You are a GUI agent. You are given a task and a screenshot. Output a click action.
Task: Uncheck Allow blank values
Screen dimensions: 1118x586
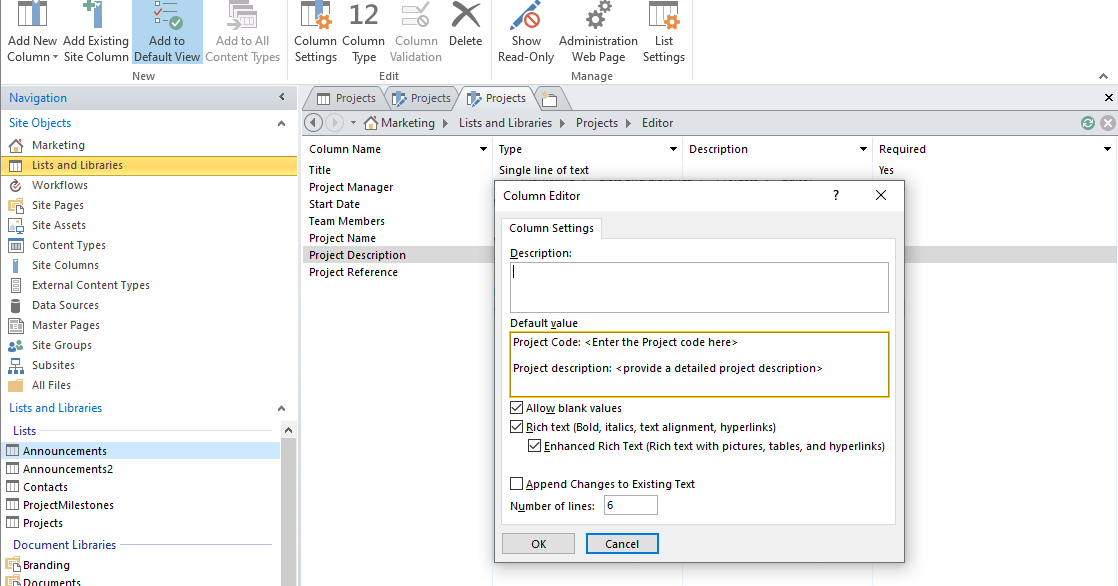(517, 408)
